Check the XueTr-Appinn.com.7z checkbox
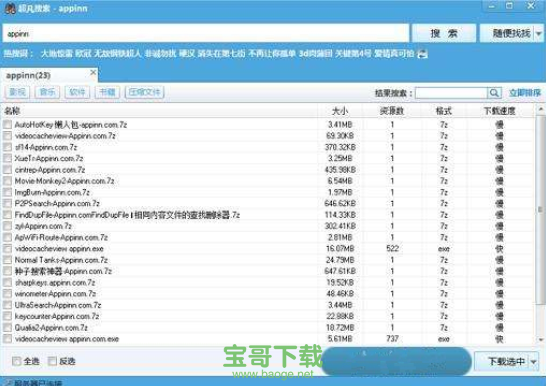546x386 pixels. click(7, 158)
